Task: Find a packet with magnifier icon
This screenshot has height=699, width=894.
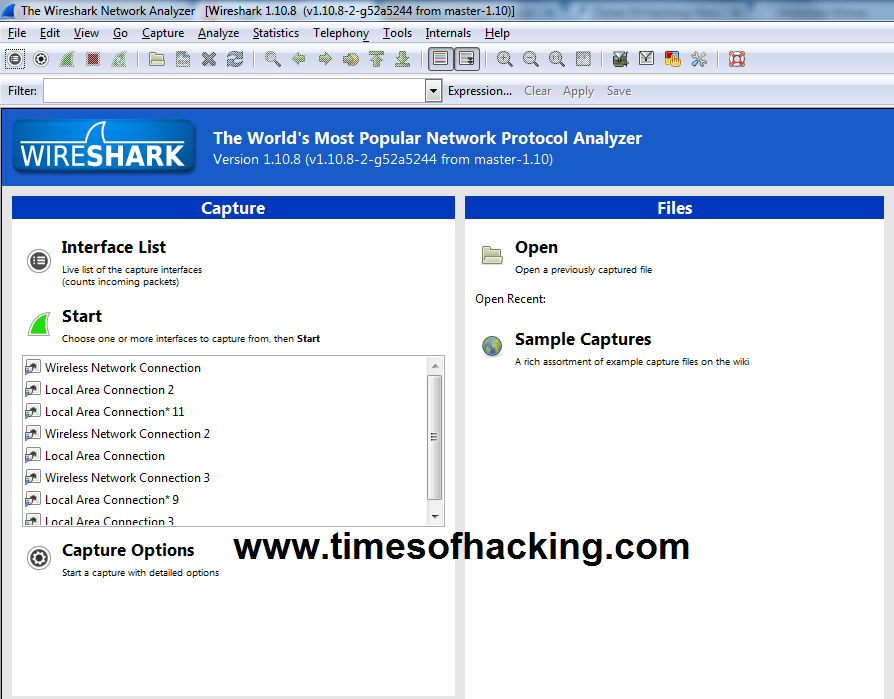Action: [x=273, y=59]
